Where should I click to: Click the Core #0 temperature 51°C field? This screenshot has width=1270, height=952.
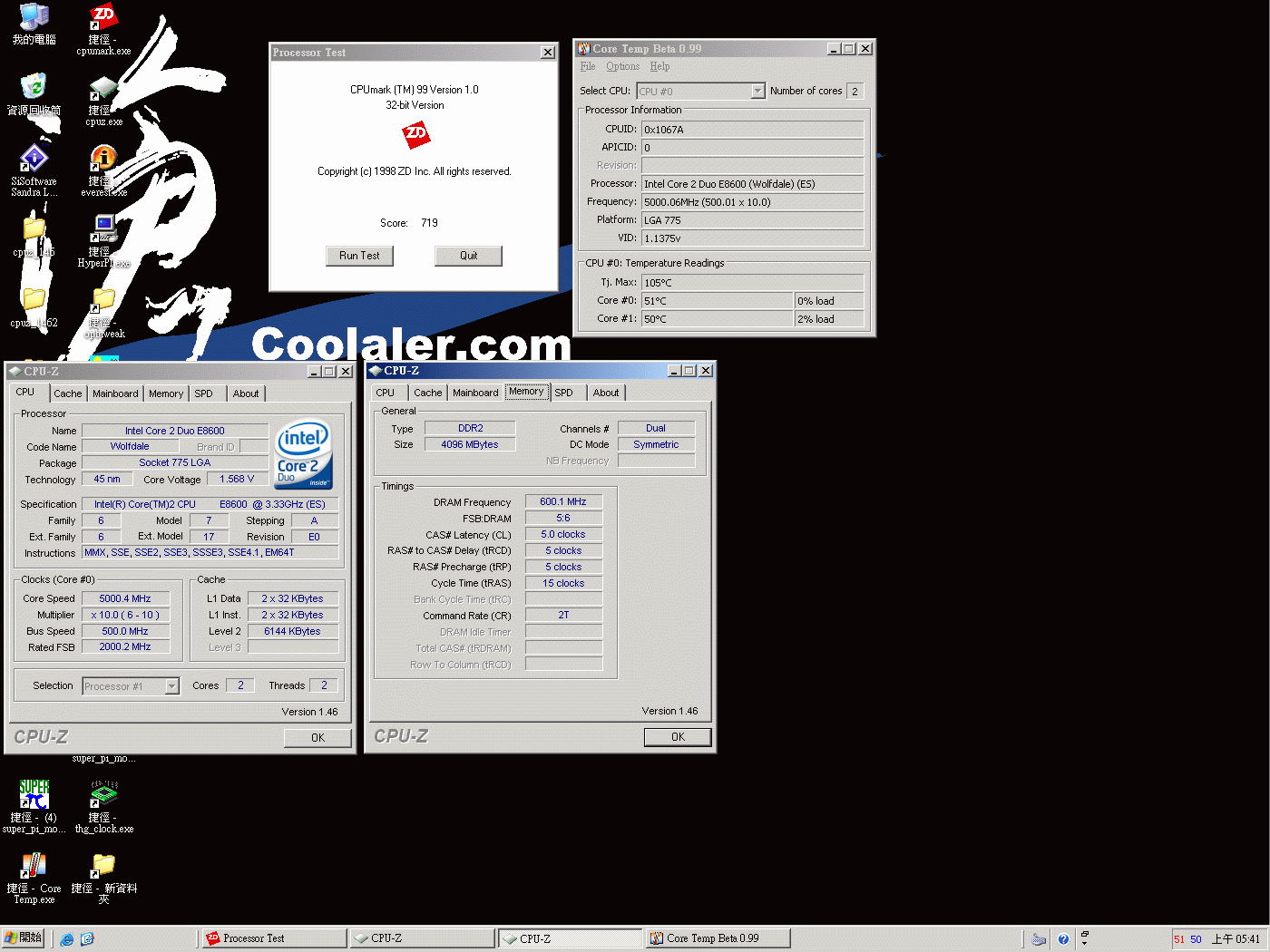718,301
